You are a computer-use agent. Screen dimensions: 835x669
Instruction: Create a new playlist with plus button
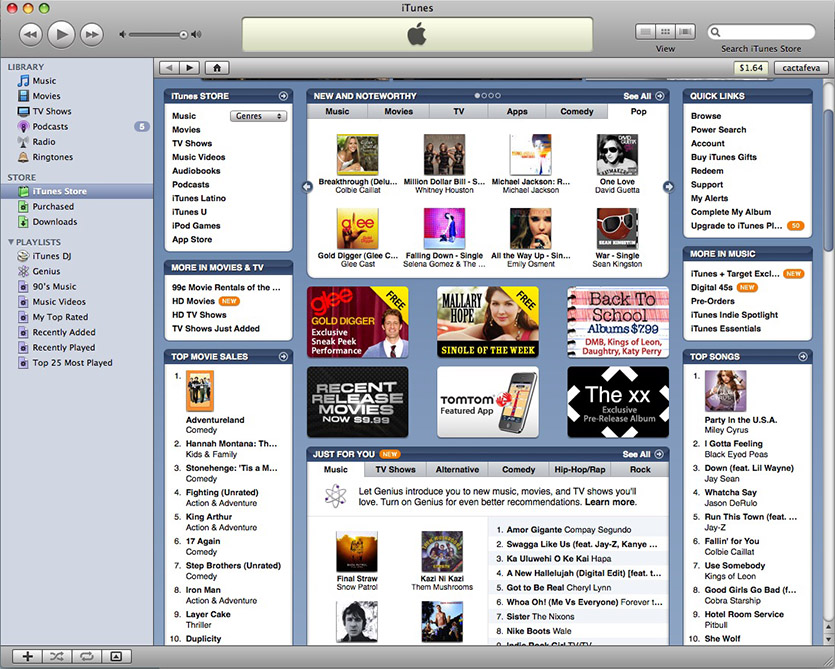click(27, 656)
